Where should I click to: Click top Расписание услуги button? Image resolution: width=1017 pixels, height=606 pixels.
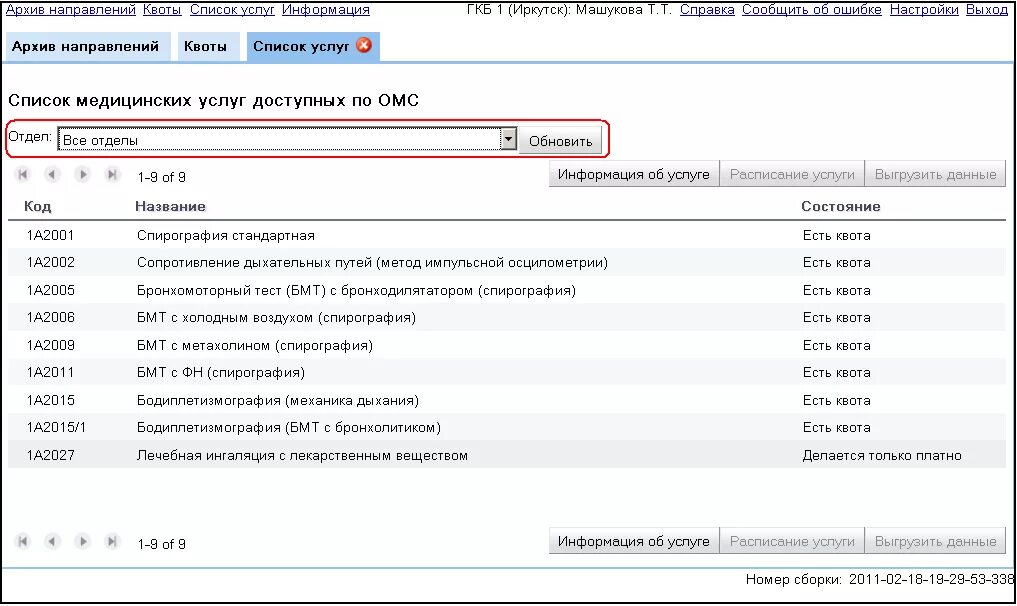pos(792,175)
